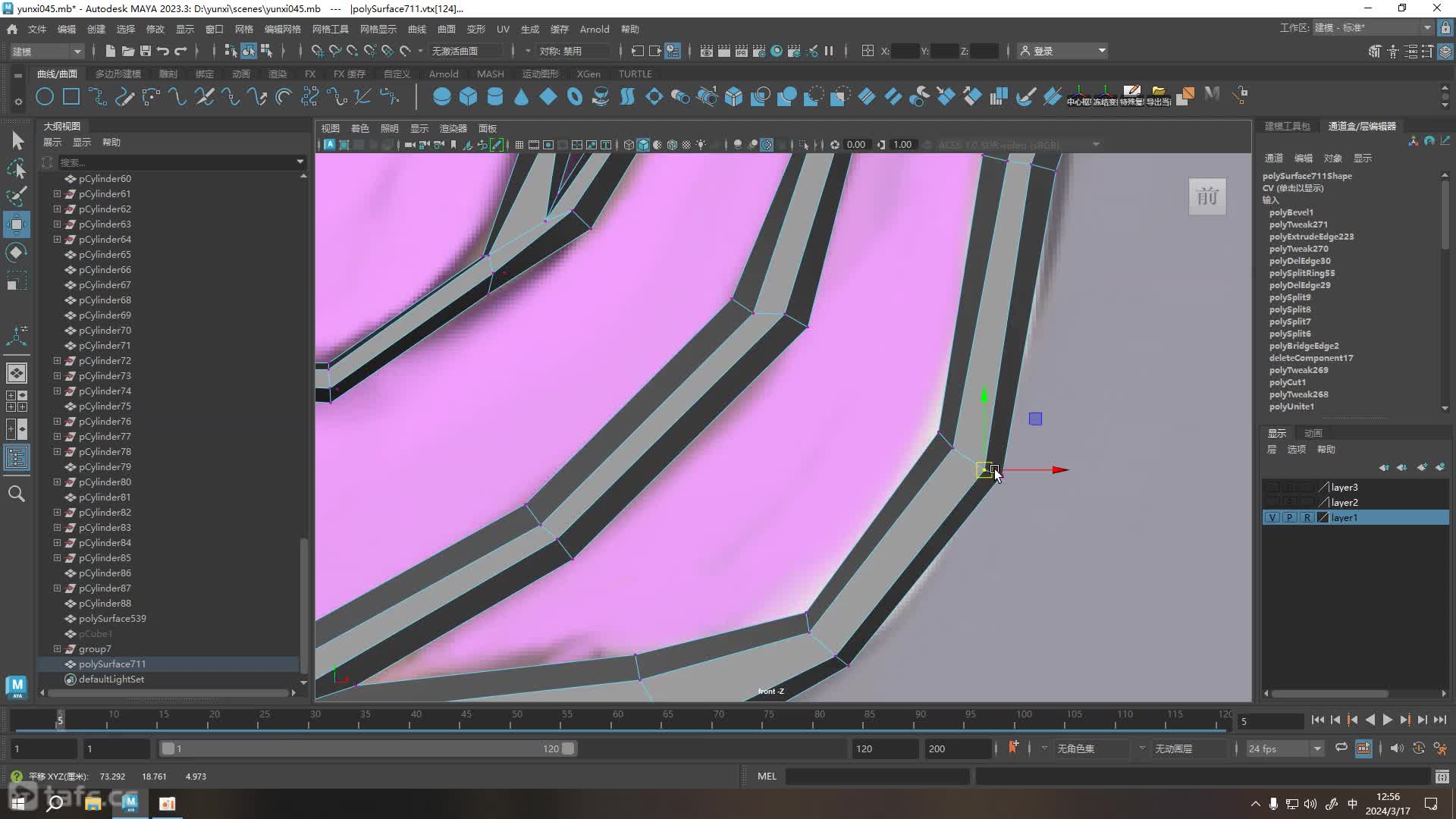1456x819 pixels.
Task: Toggle the Animation radio tab in layer editor
Action: coord(1313,433)
